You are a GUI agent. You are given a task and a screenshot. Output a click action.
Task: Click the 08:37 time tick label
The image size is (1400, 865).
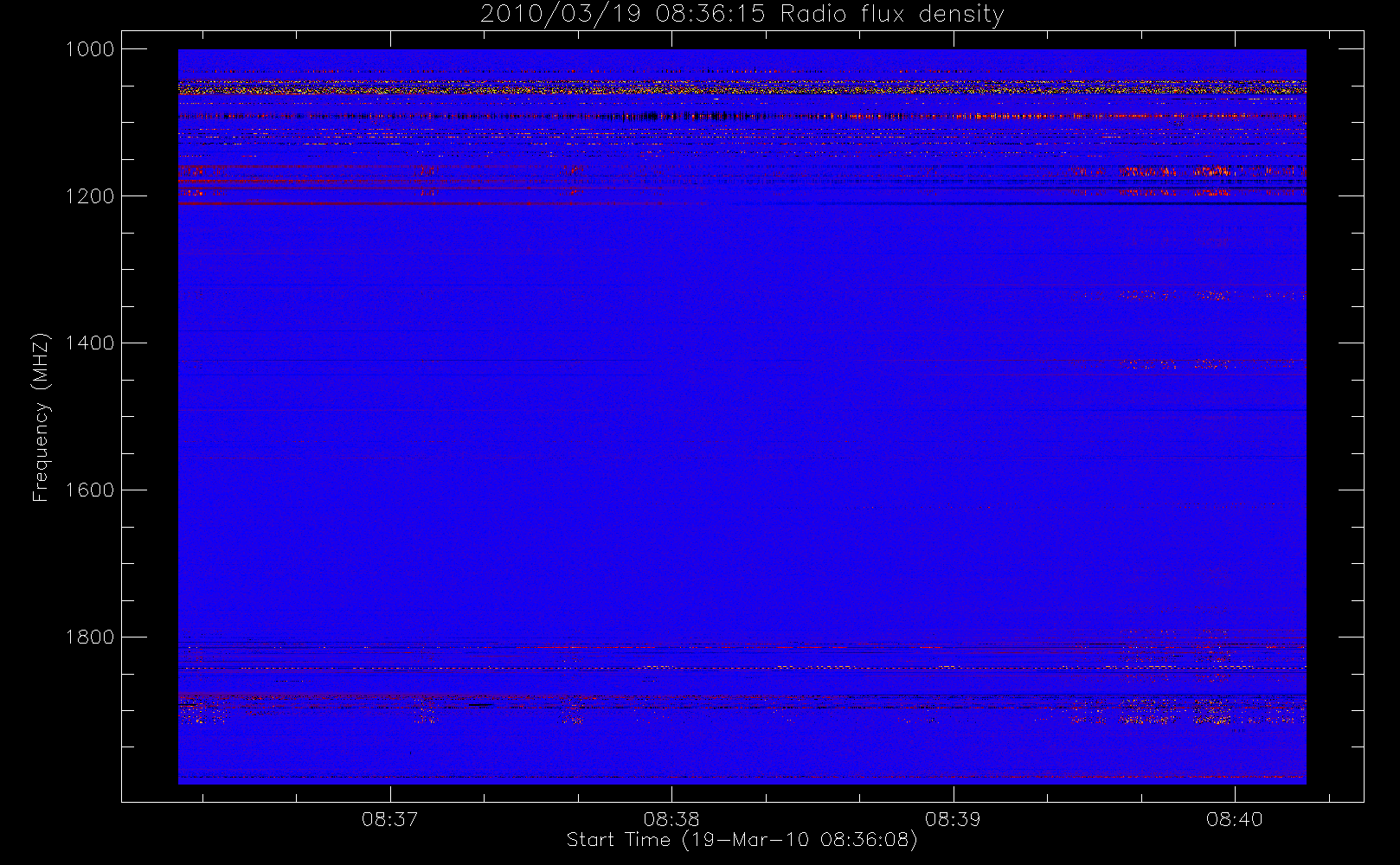click(x=390, y=819)
